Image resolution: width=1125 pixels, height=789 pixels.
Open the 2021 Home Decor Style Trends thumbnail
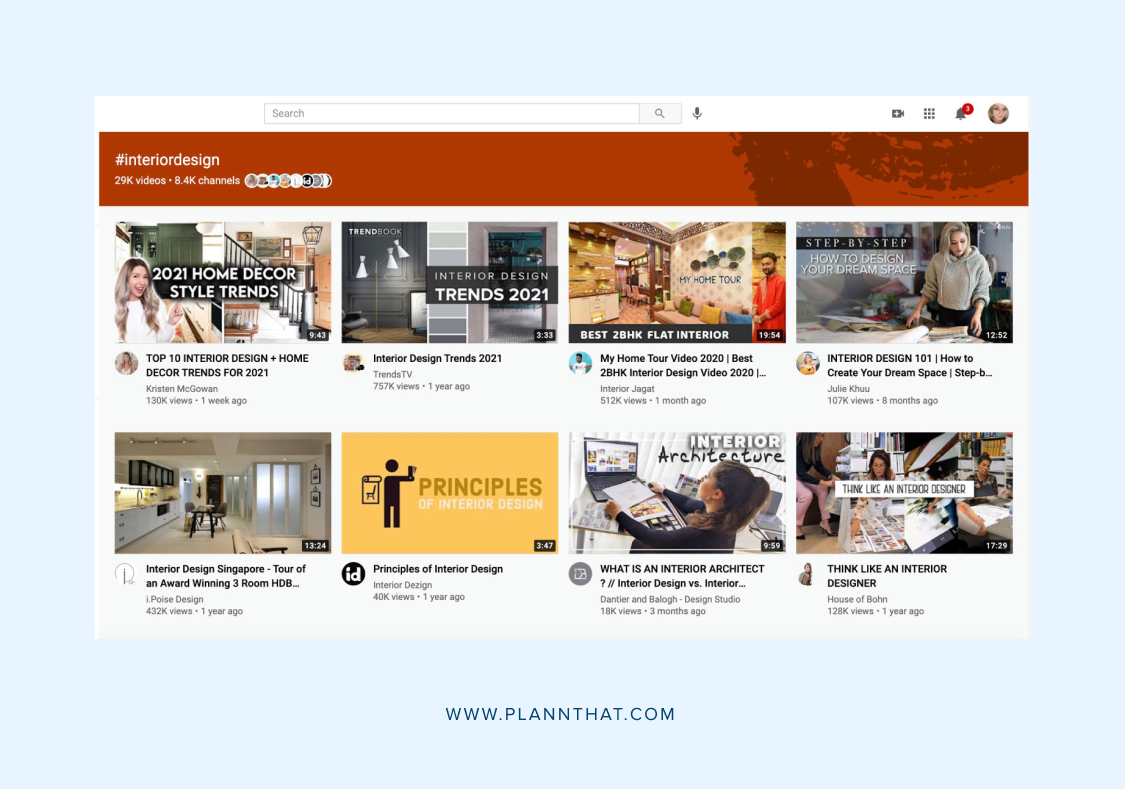point(223,283)
